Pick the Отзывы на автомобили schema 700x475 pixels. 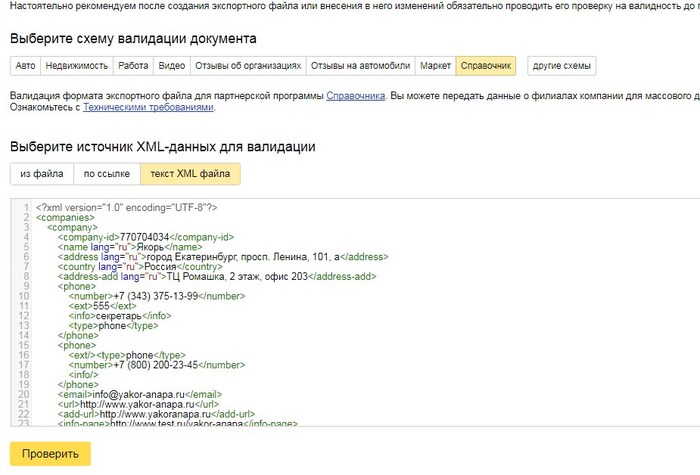tap(361, 66)
